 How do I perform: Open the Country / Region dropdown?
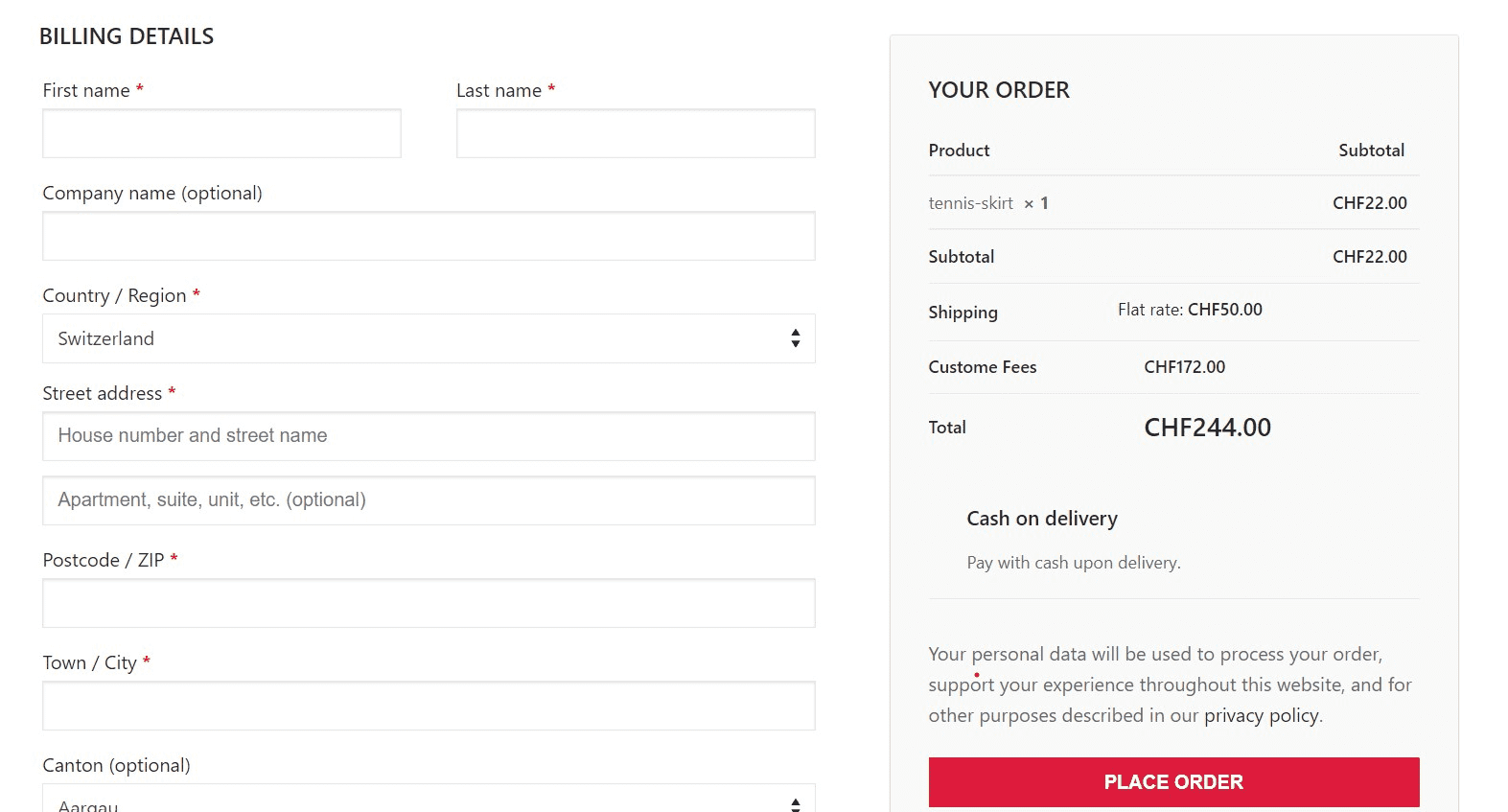click(x=429, y=338)
